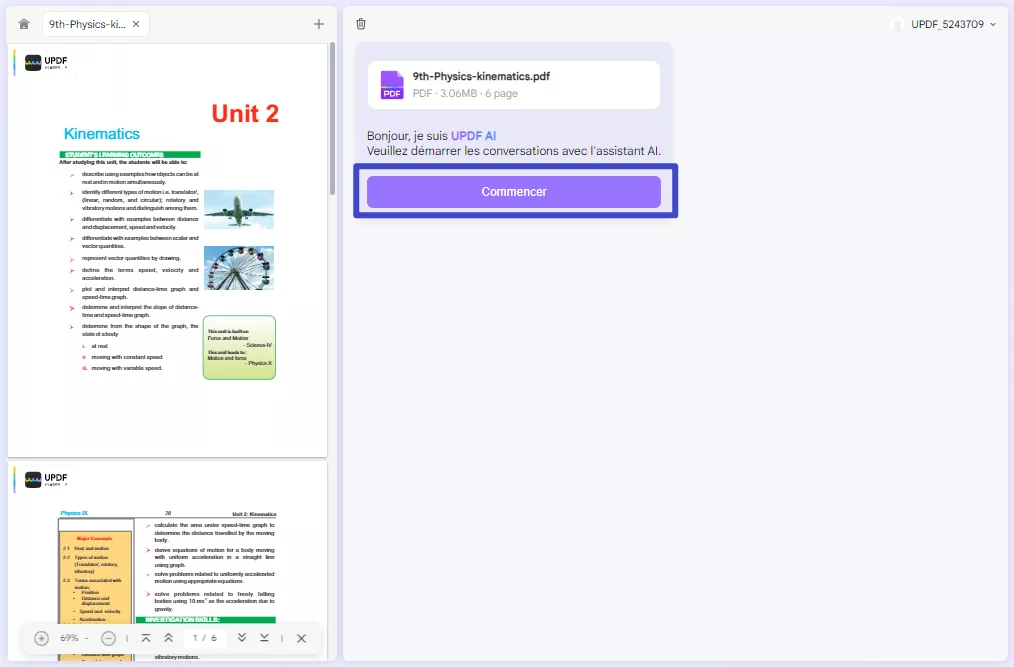
Task: Close the page navigation toolbar with X
Action: coord(301,638)
